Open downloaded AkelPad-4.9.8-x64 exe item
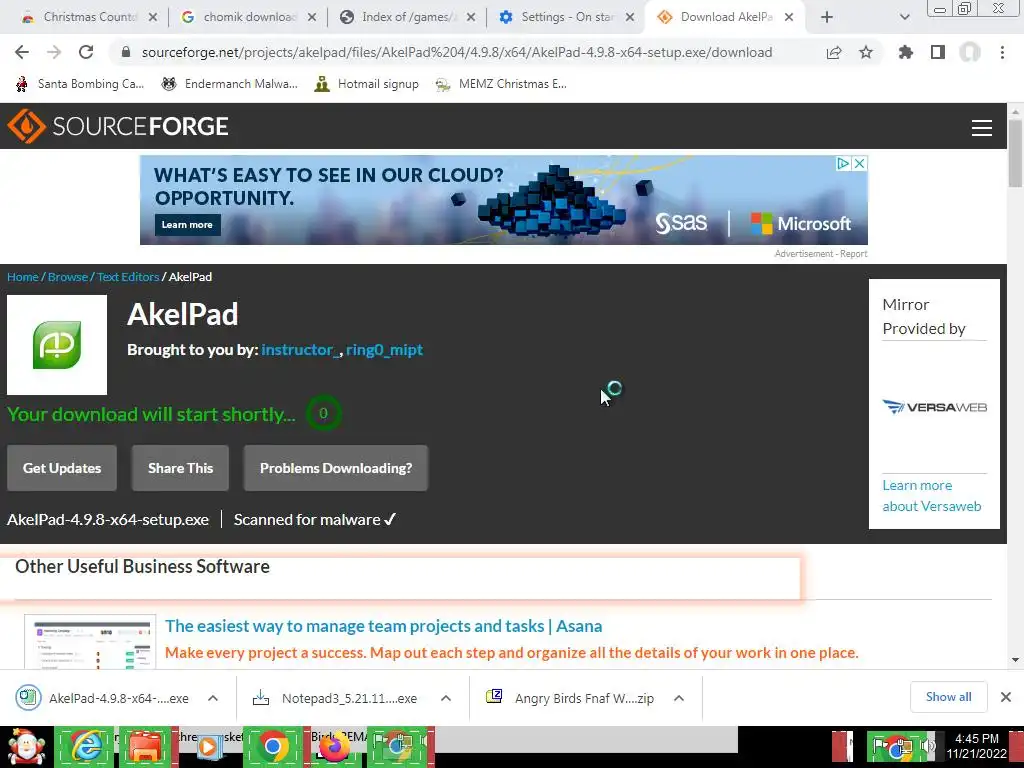Image resolution: width=1024 pixels, height=768 pixels. click(103, 698)
